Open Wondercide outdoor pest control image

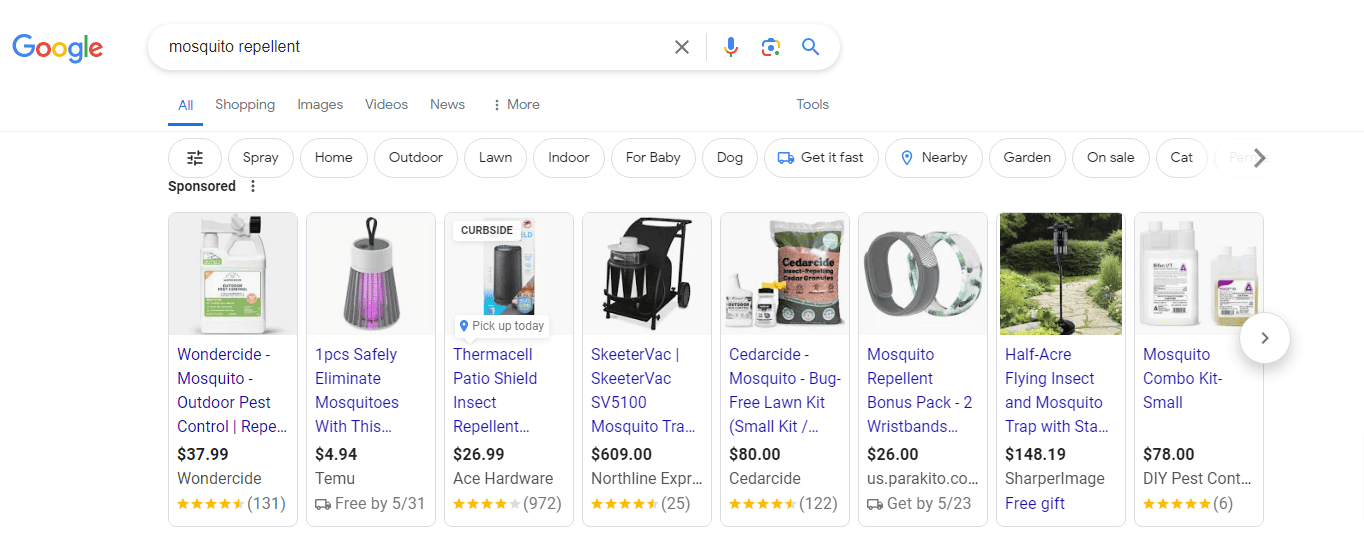[233, 273]
